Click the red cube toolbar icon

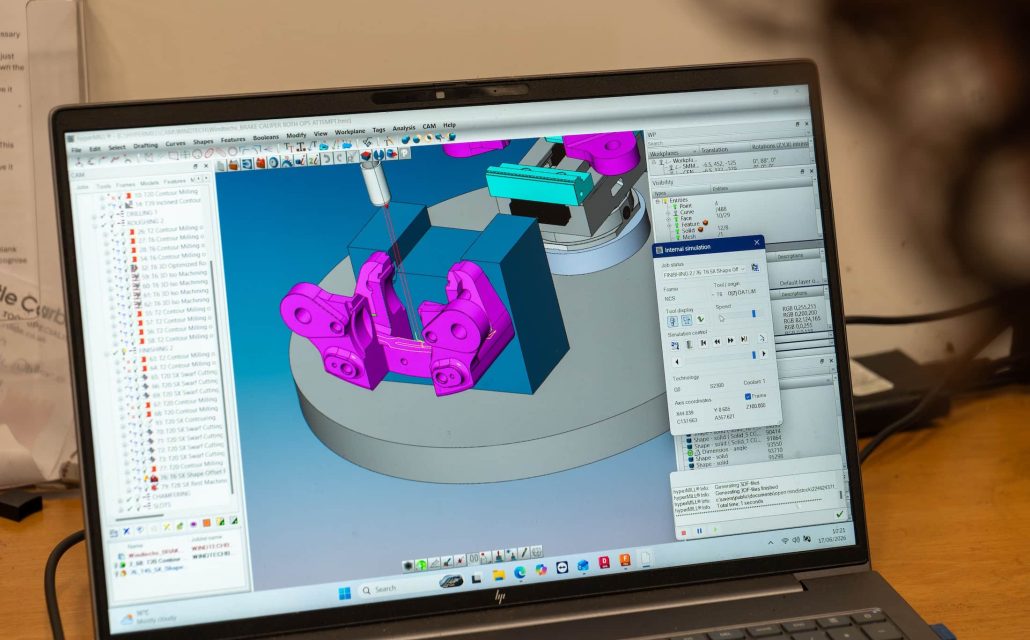pos(366,156)
